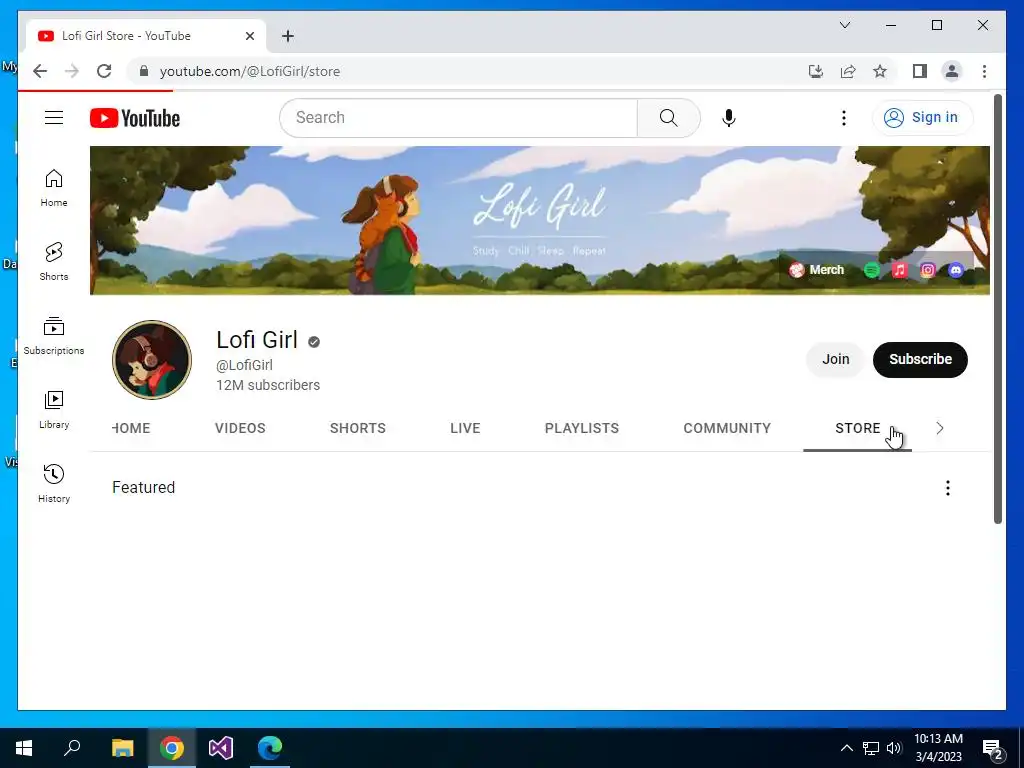Viewport: 1024px width, 768px height.
Task: Open Chrome three-dot menu
Action: (984, 71)
